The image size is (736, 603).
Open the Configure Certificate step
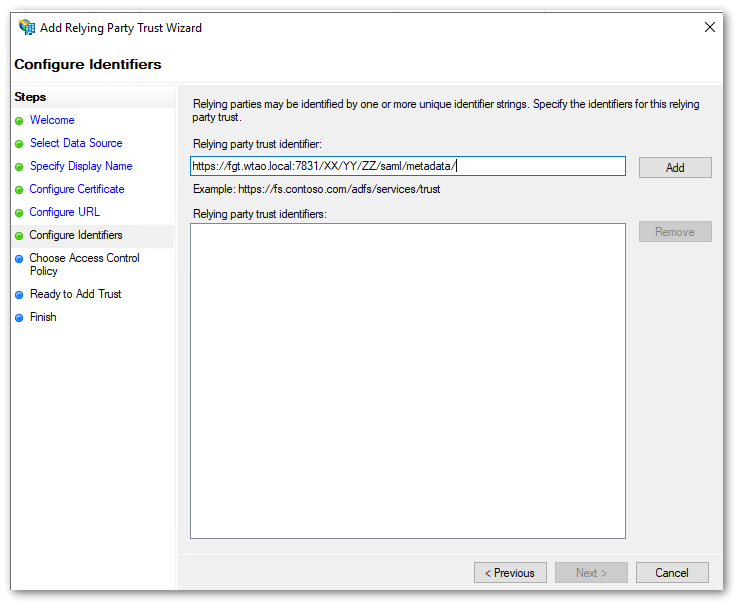[77, 189]
